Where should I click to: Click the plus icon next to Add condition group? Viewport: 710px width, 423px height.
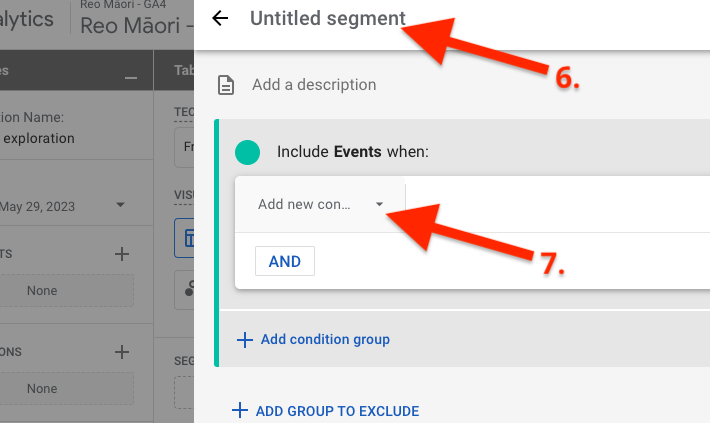click(245, 339)
